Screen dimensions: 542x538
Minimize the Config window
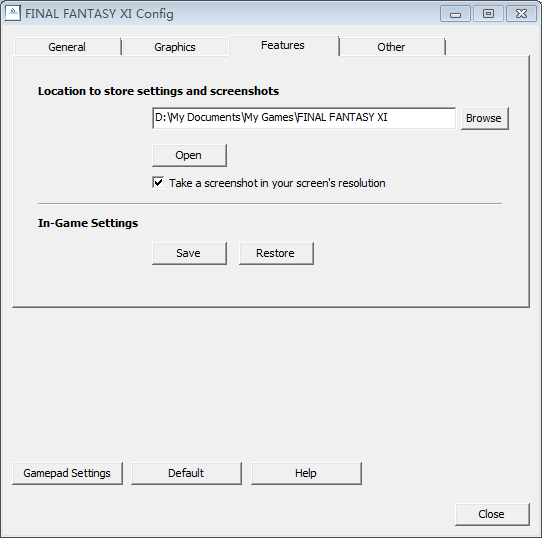tap(455, 14)
